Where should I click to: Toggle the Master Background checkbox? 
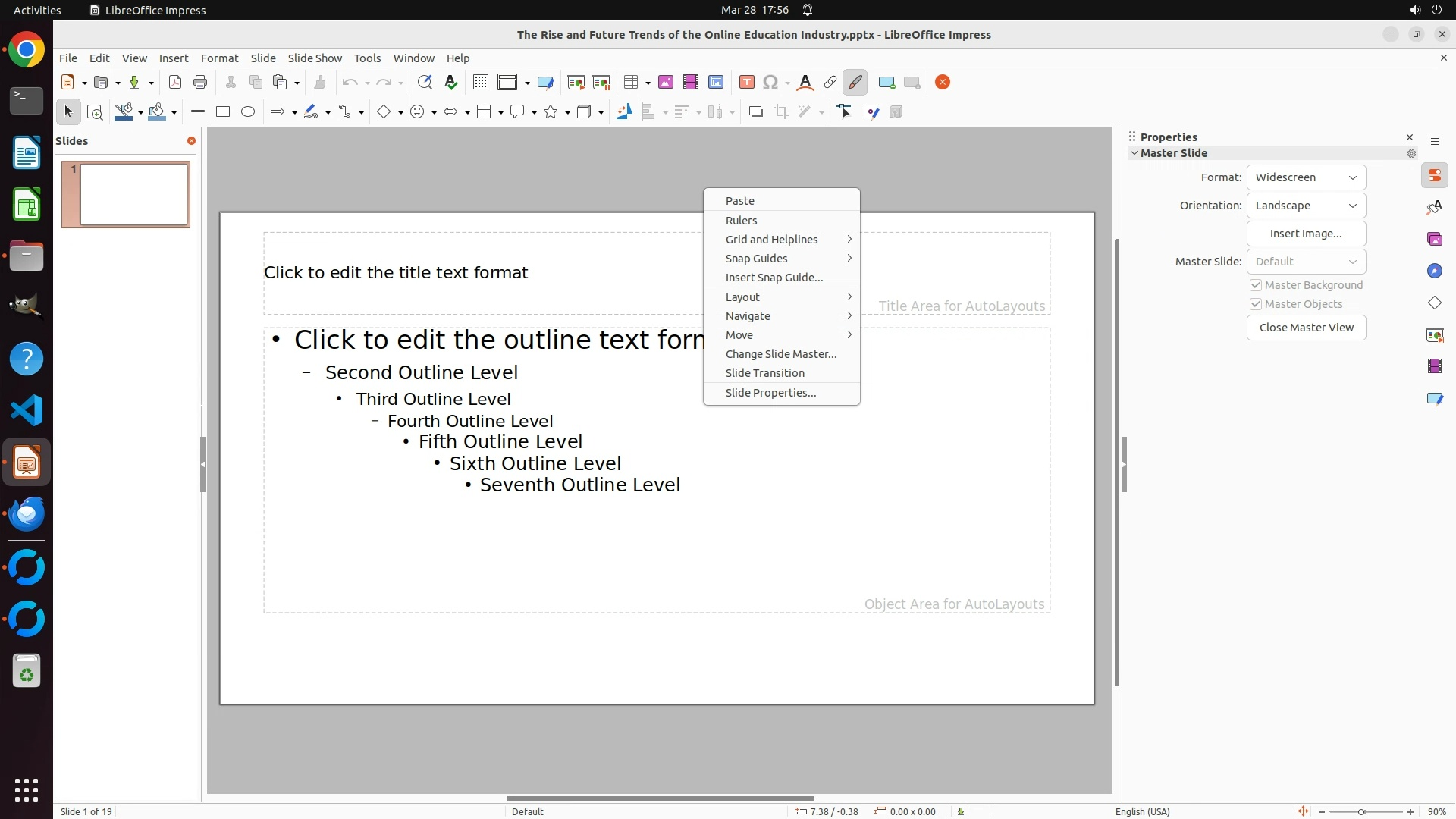click(x=1256, y=285)
